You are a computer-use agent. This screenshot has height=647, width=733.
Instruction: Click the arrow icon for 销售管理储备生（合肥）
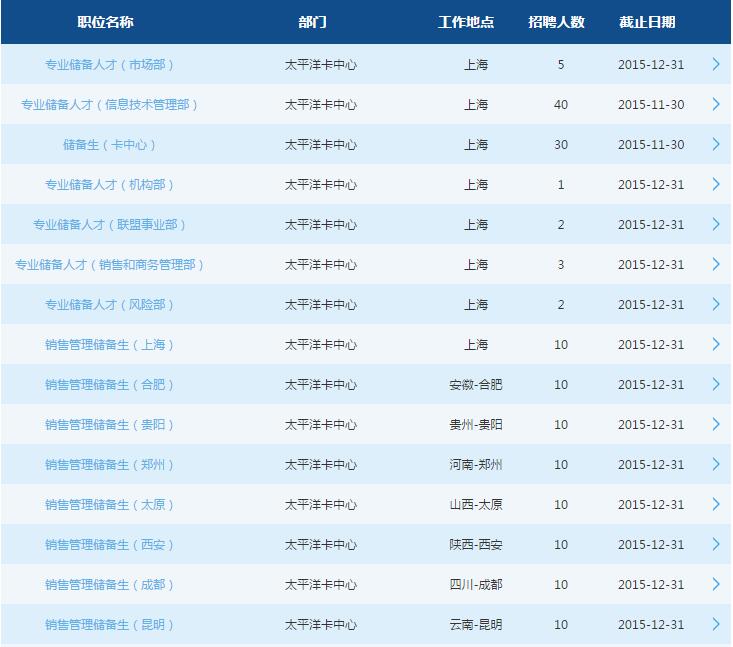click(716, 384)
